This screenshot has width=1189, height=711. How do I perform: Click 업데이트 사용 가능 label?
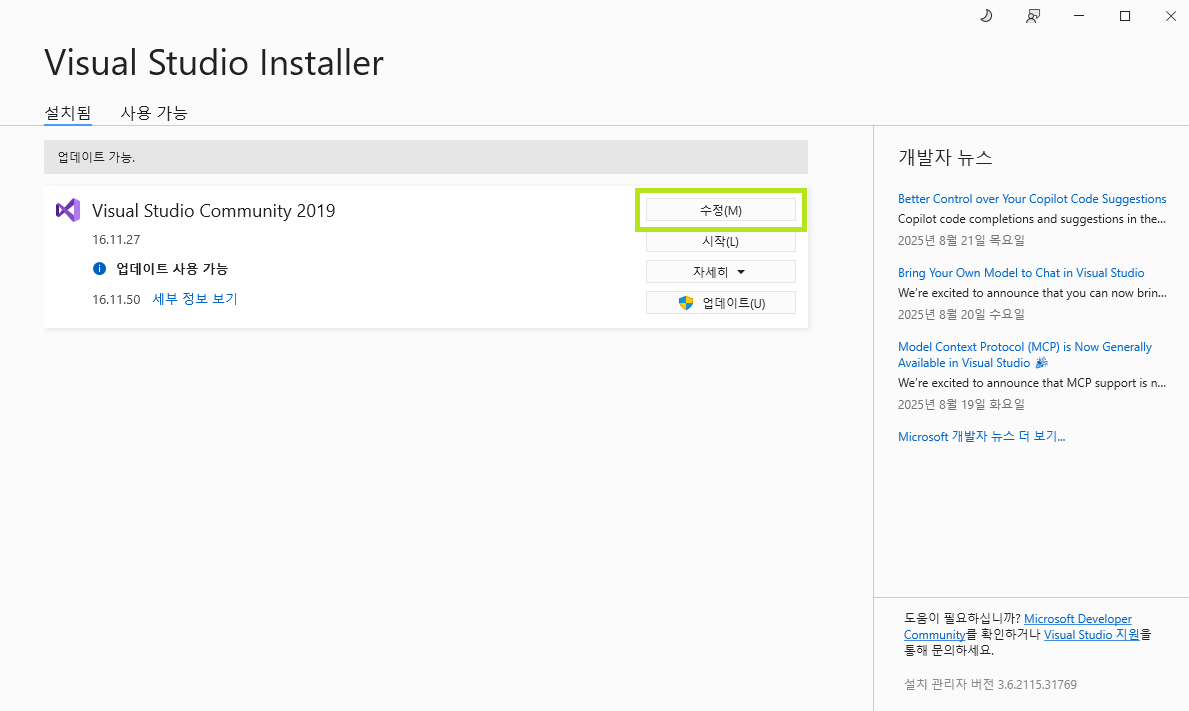point(172,268)
